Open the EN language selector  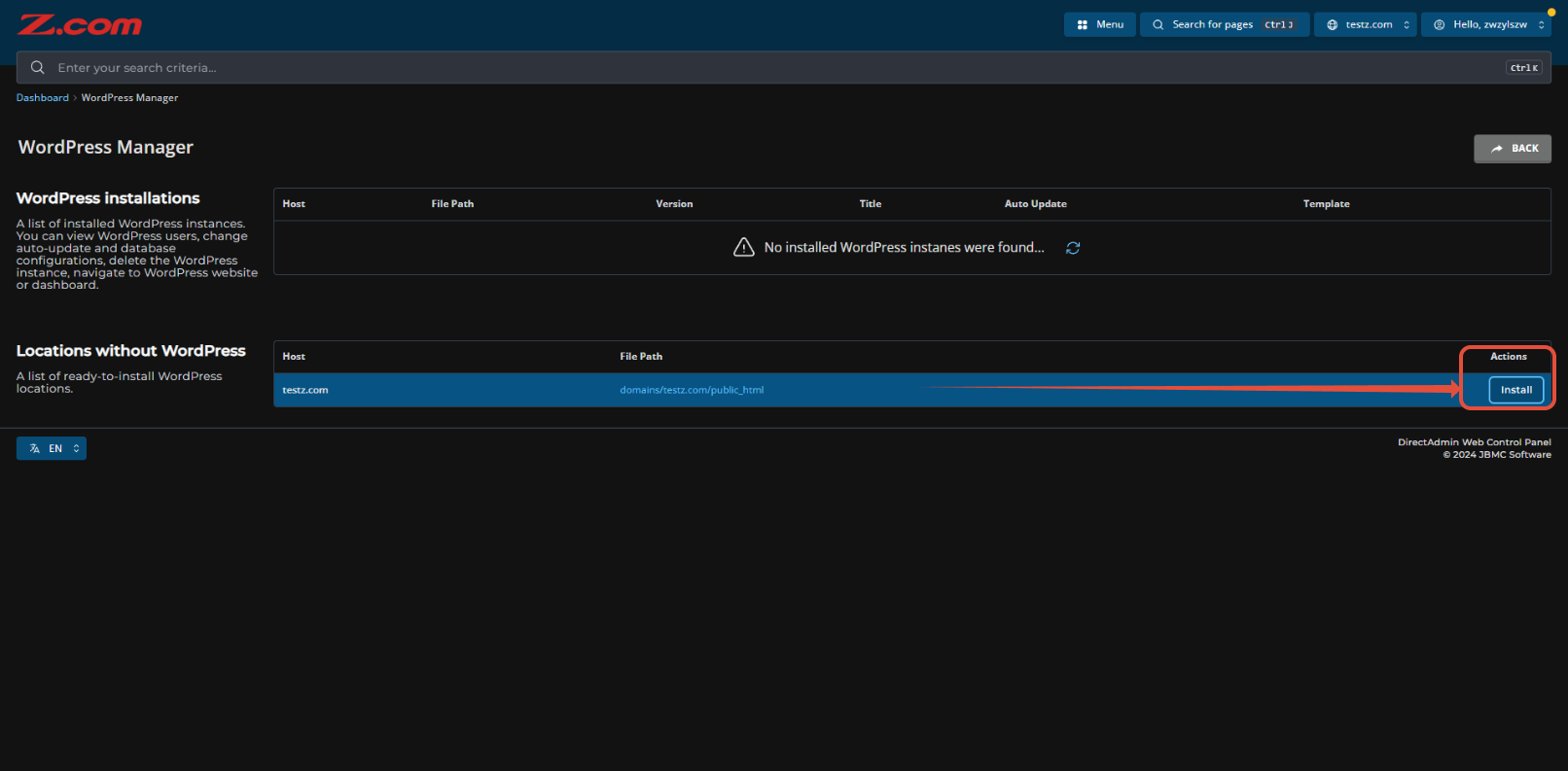tap(52, 448)
